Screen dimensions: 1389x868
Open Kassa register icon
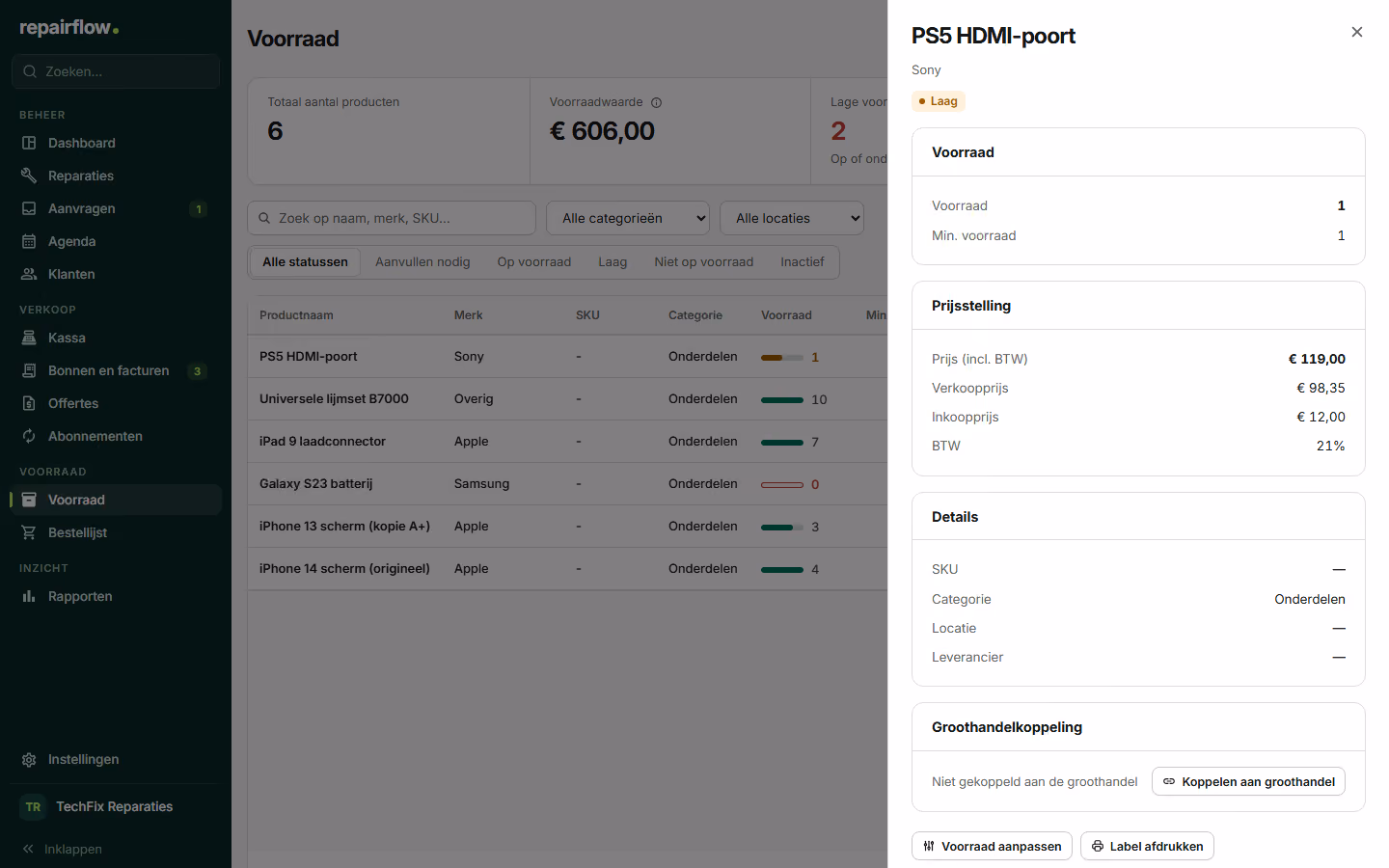point(29,338)
